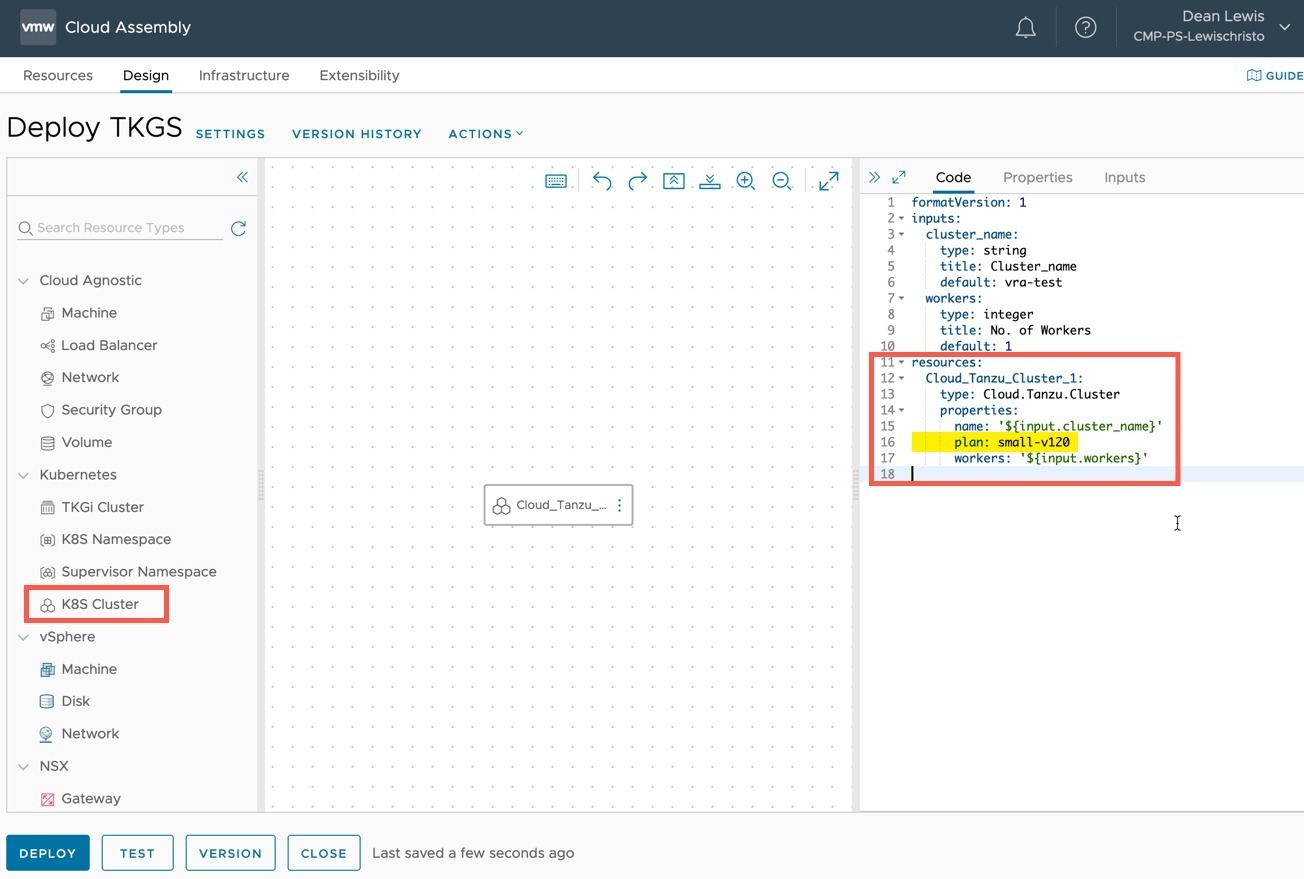
Task: Click the TEST button
Action: coord(137,853)
